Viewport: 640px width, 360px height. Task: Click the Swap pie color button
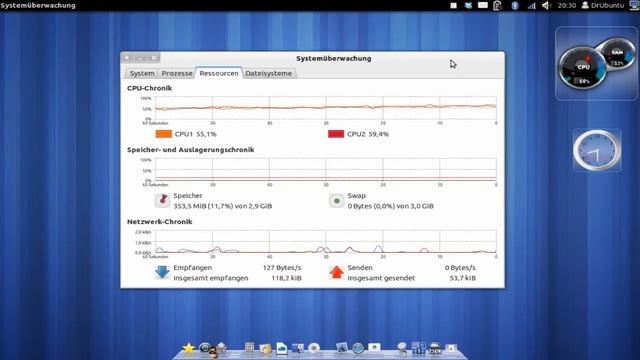(x=336, y=201)
